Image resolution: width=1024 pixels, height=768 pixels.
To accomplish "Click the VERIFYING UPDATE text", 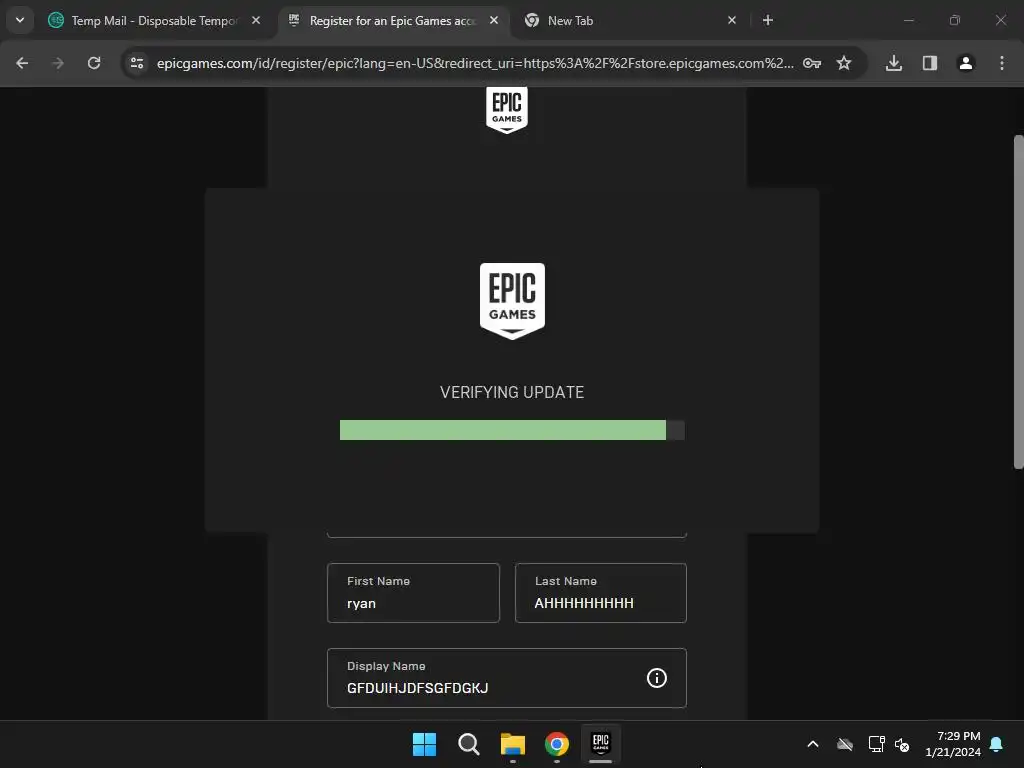I will [512, 392].
